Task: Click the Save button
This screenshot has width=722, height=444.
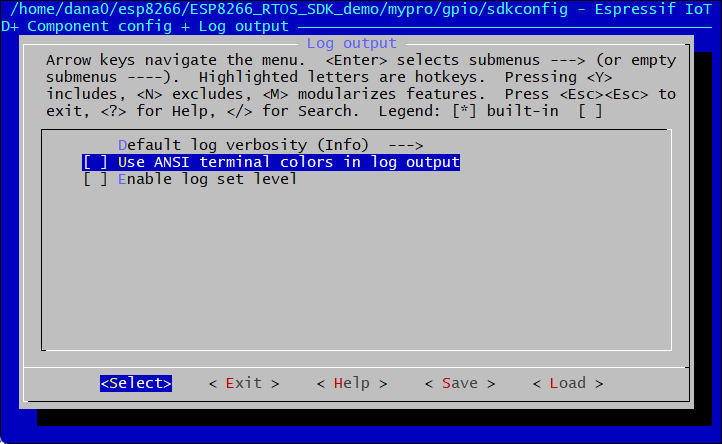Action: [x=460, y=383]
